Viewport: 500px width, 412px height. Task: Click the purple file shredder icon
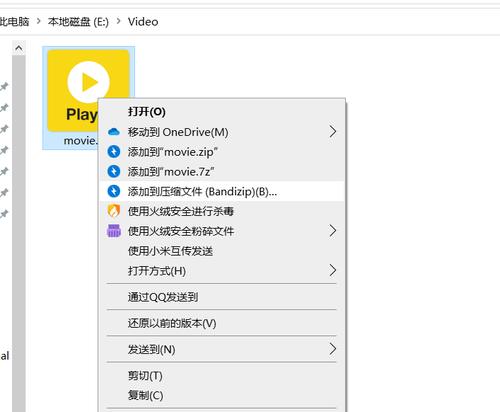click(114, 231)
